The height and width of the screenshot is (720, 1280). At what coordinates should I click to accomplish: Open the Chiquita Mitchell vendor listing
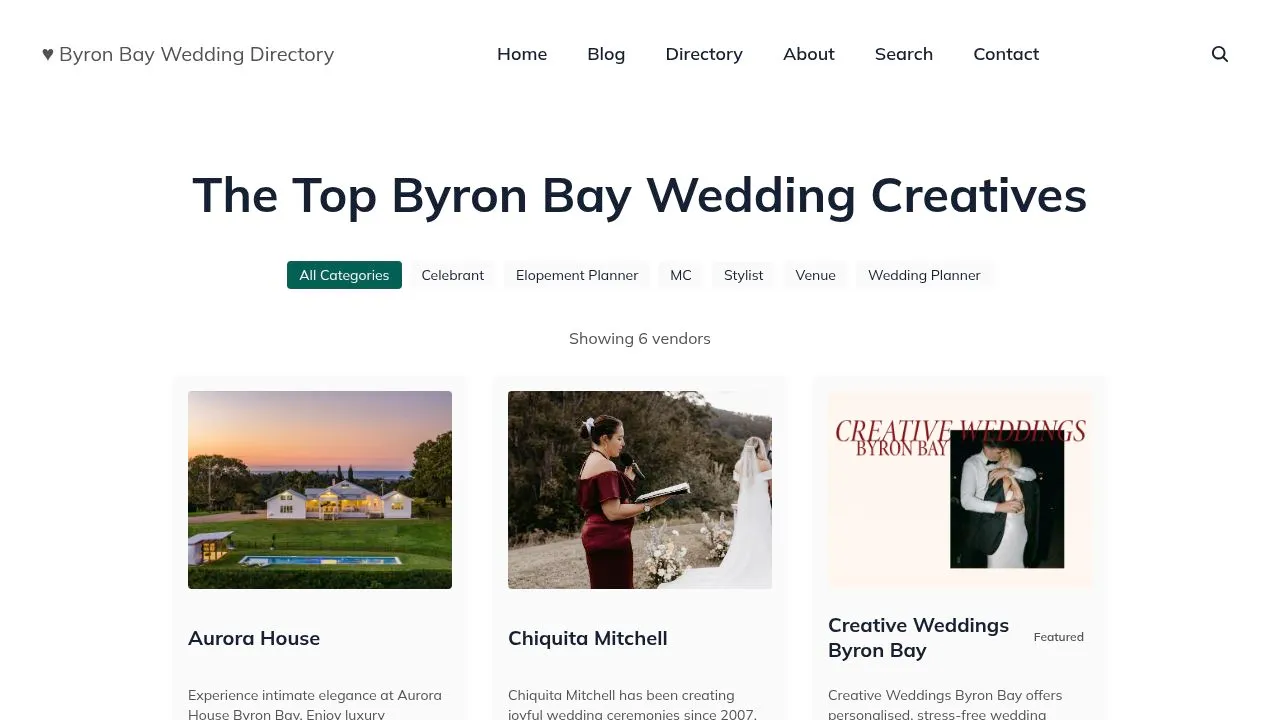(588, 638)
